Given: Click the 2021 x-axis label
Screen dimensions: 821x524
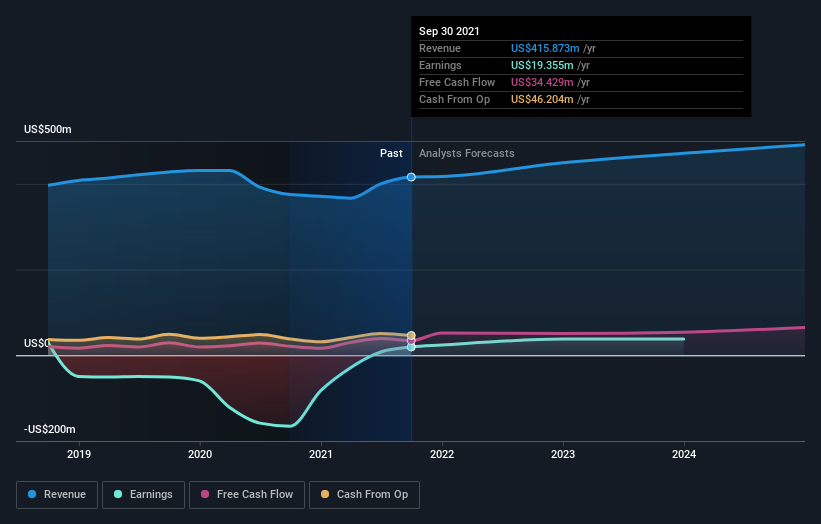Looking at the screenshot, I should 321,454.
